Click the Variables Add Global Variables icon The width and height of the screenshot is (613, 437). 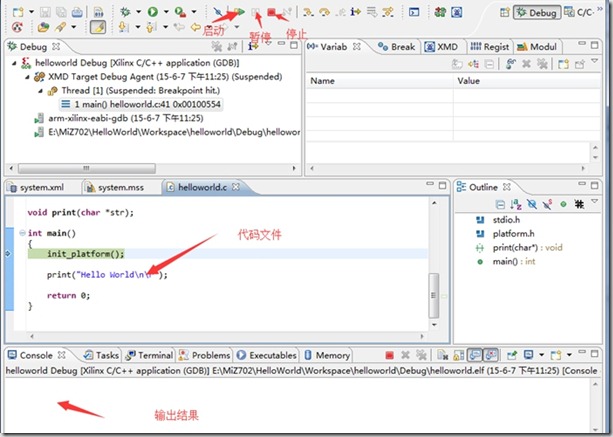point(511,64)
